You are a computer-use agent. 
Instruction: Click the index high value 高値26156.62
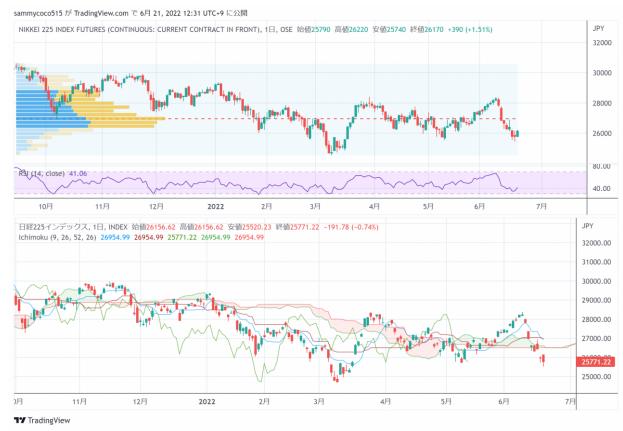coord(201,227)
